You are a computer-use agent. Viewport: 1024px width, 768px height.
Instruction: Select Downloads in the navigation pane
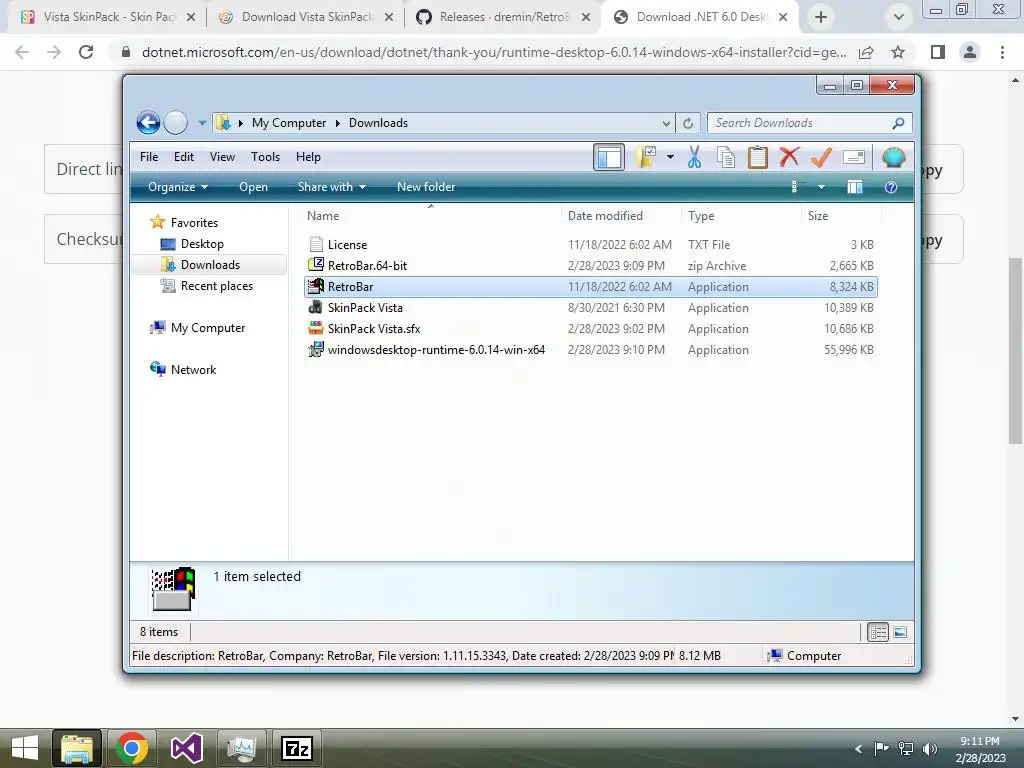(210, 264)
